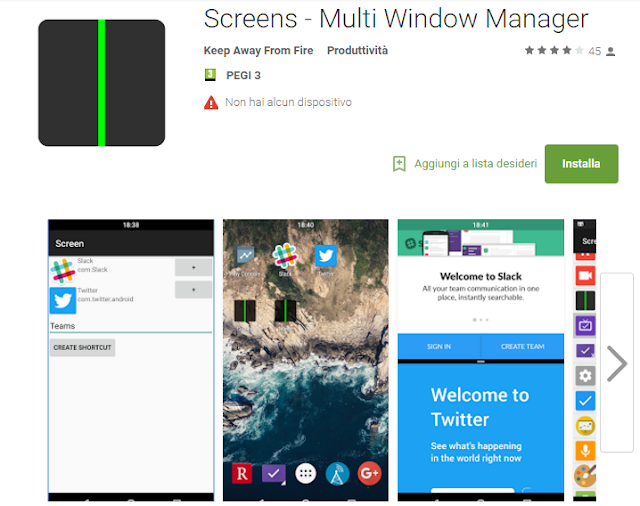Click the wishlist bookmark icon
Screen dimensions: 640x506
pyautogui.click(x=399, y=164)
